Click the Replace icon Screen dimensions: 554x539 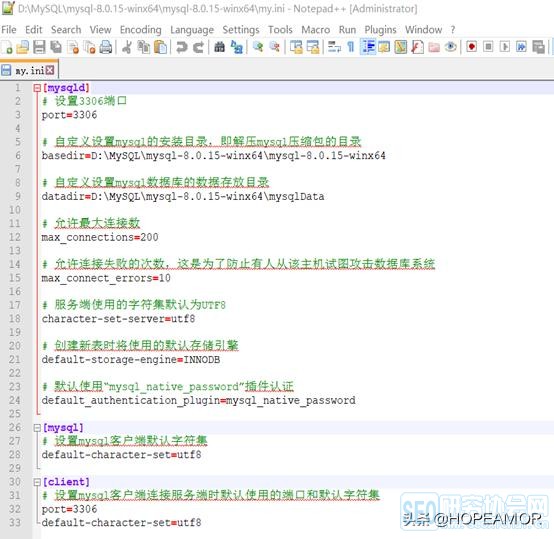click(x=236, y=47)
